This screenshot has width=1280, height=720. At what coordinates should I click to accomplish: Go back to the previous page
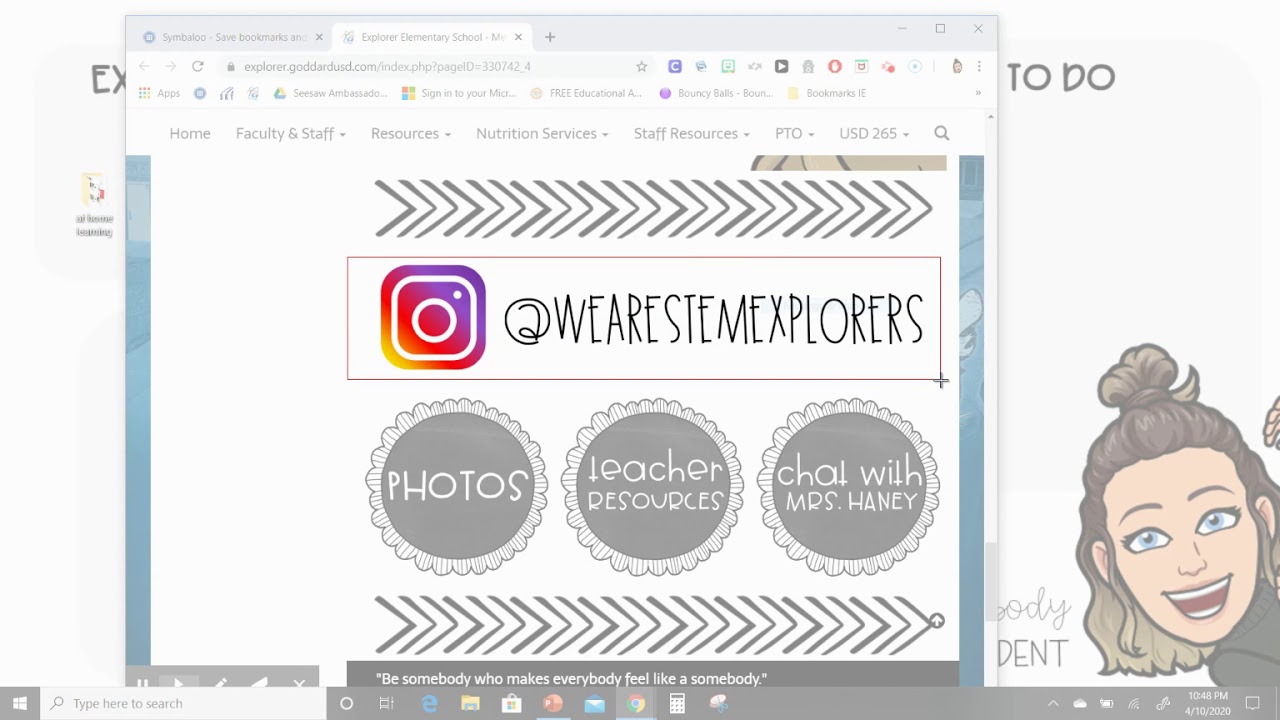pyautogui.click(x=144, y=66)
